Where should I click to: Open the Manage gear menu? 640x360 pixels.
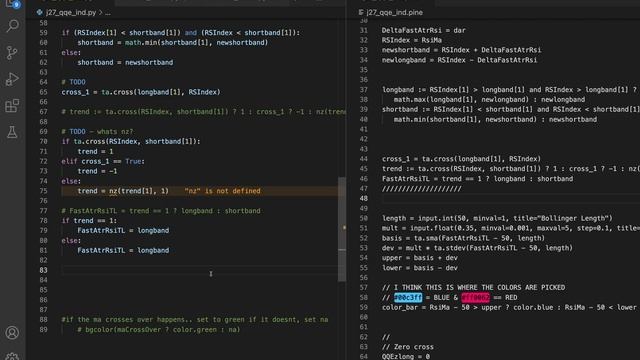12,357
